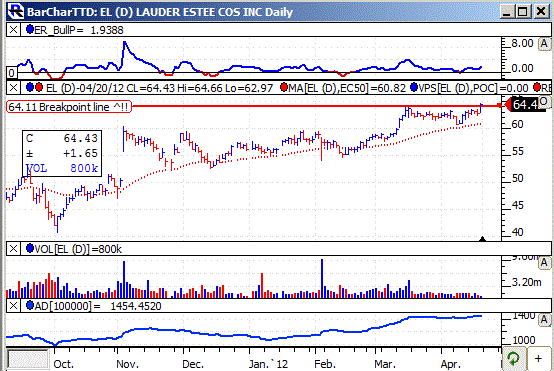The image size is (554, 371).
Task: Click the VOL[EL (D)]=800k label
Action: click(x=78, y=249)
